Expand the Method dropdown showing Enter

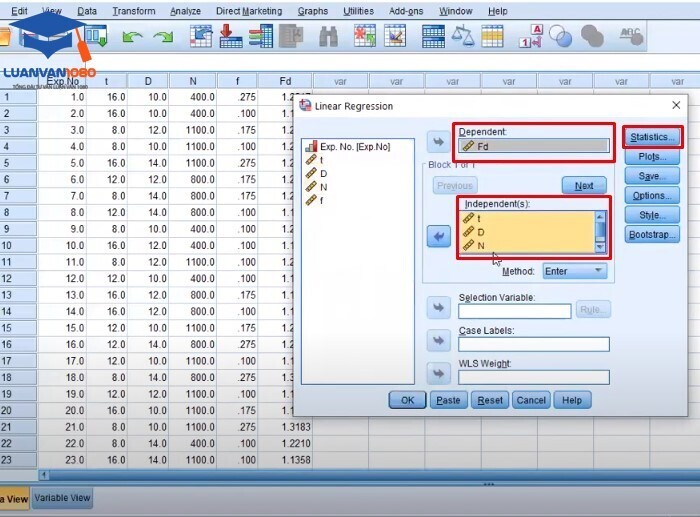(574, 271)
